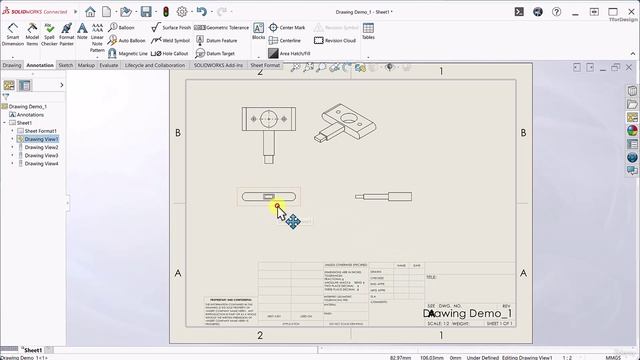Insert a Note annotation
The image size is (640, 360).
click(x=82, y=31)
